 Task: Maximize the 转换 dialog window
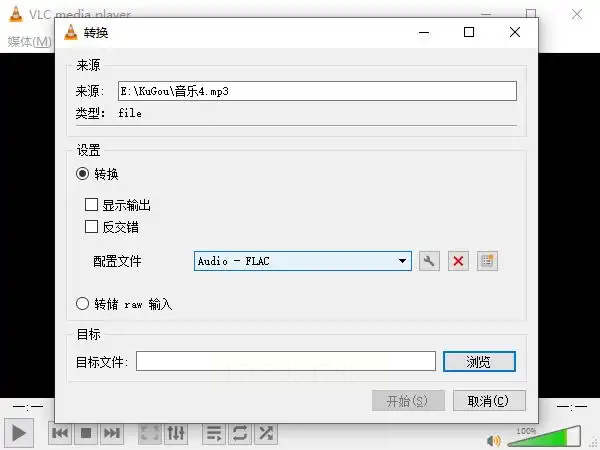(x=469, y=32)
